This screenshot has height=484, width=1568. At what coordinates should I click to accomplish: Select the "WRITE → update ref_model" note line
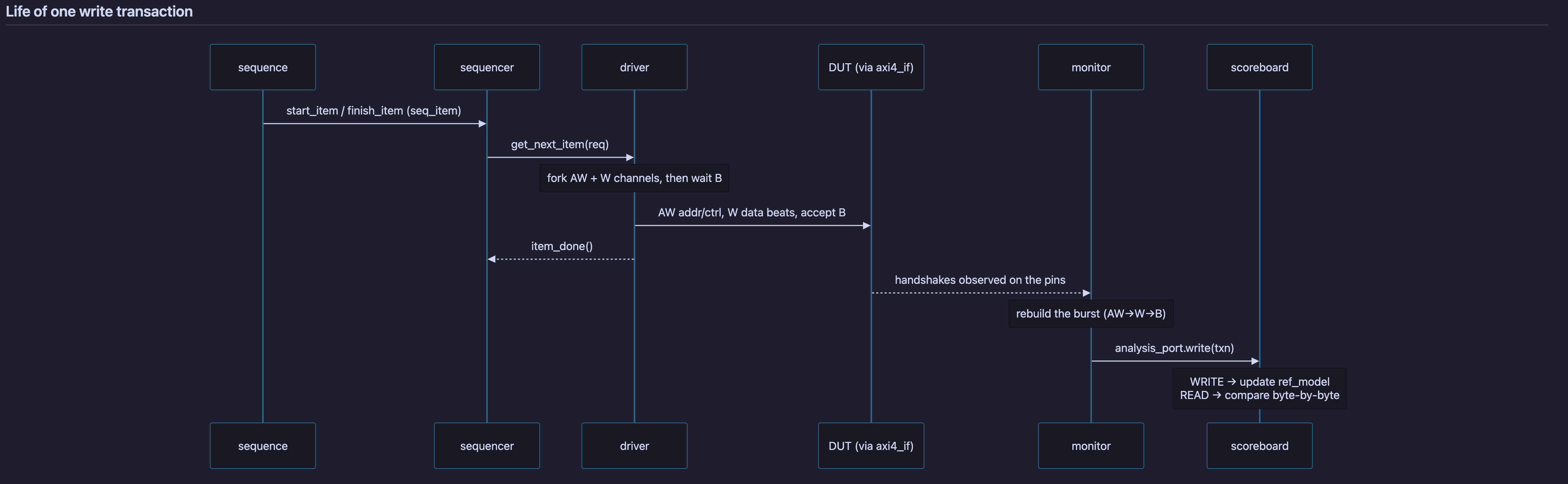coord(1259,382)
